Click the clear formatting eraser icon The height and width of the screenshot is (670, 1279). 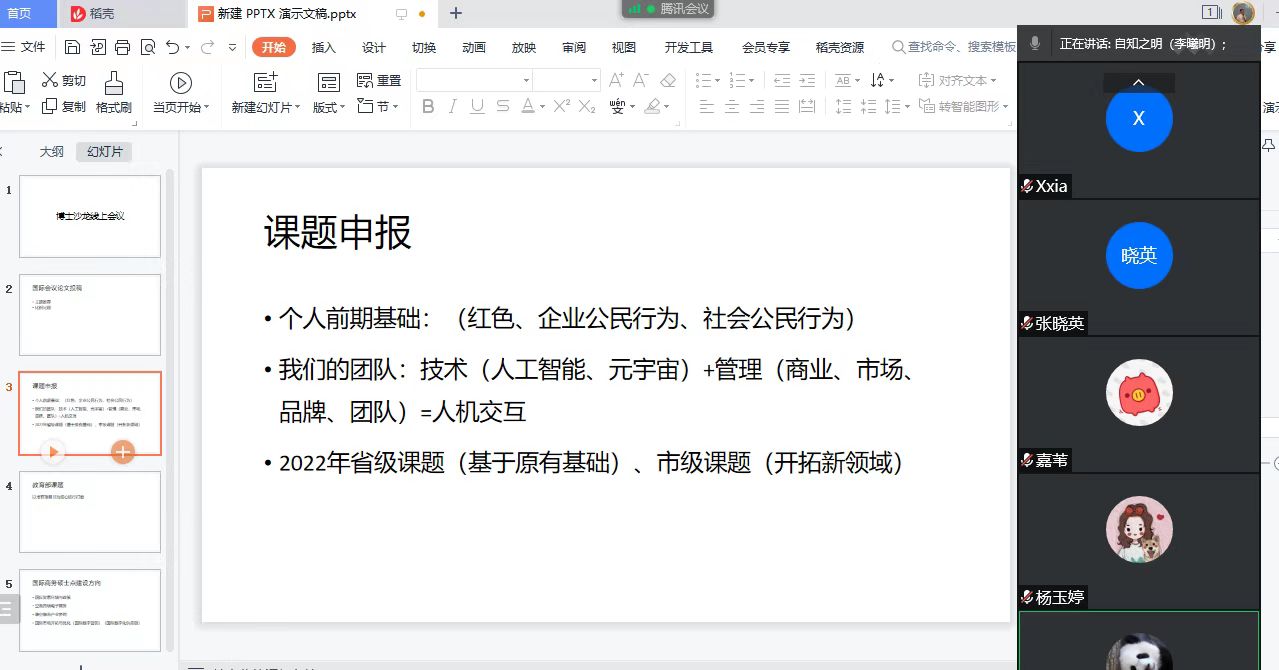(x=668, y=80)
